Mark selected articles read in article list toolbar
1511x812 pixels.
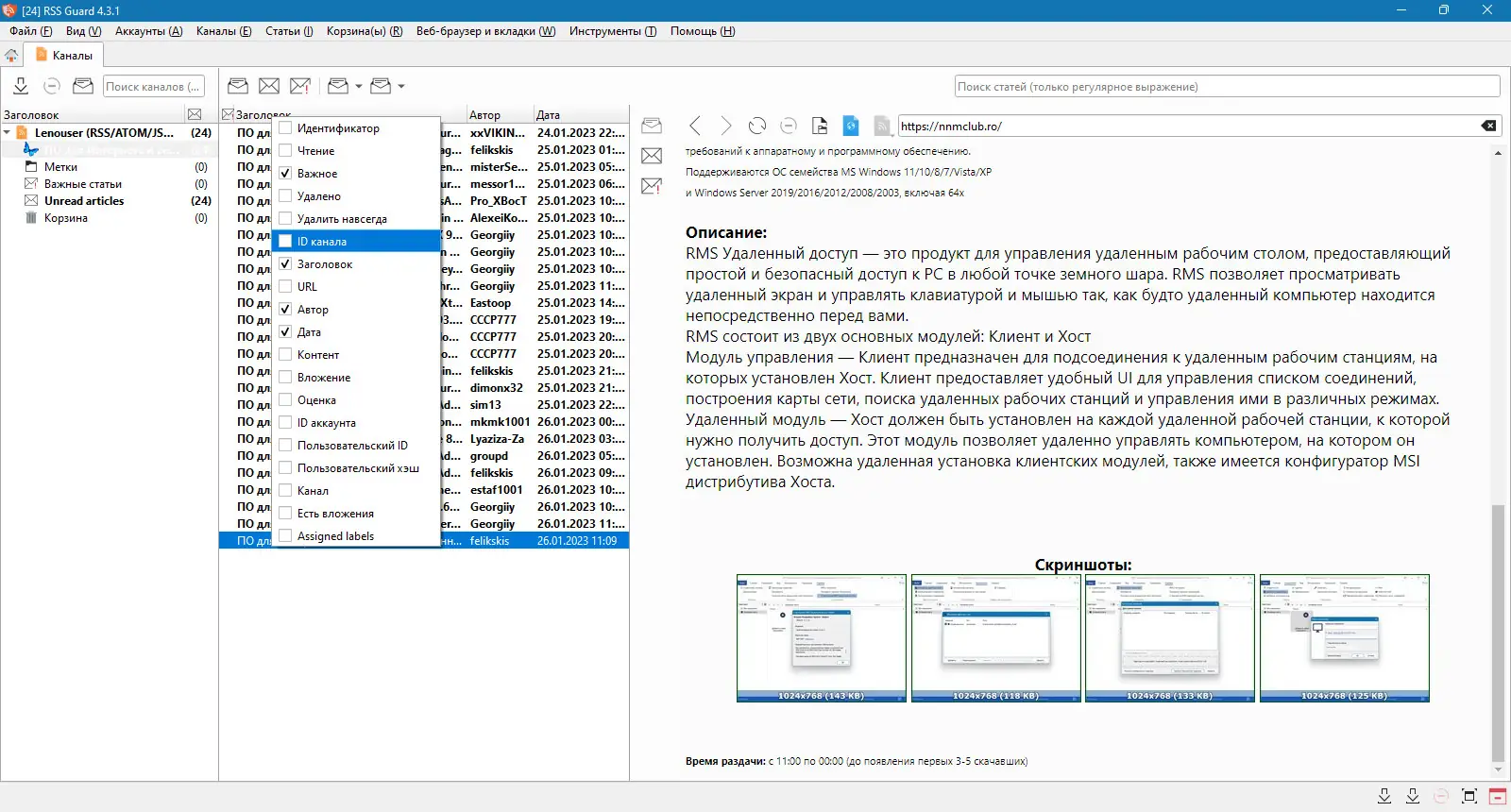pos(238,86)
